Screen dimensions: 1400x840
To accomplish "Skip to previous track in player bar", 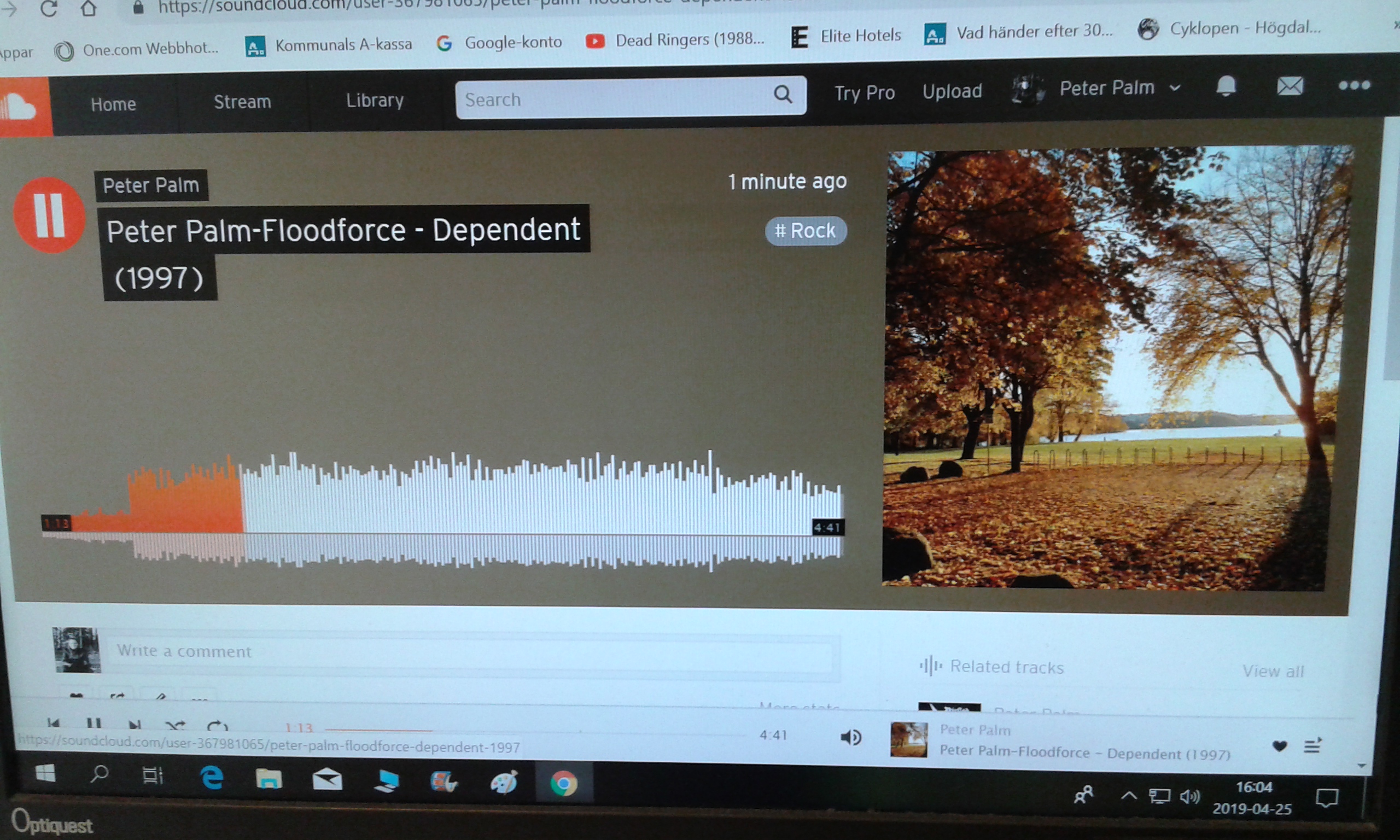I will [x=54, y=724].
